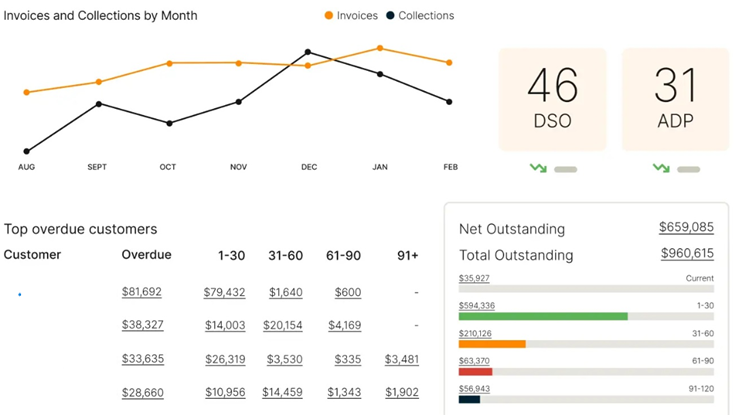Open 31-60 bucket amount $210,126
This screenshot has width=736, height=415.
click(475, 333)
